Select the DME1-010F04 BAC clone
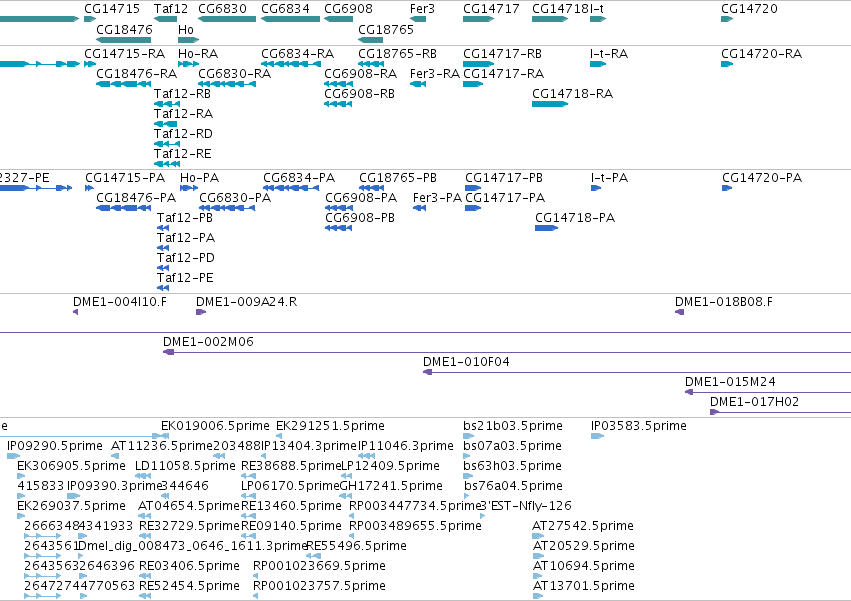The width and height of the screenshot is (851, 601). 637,372
